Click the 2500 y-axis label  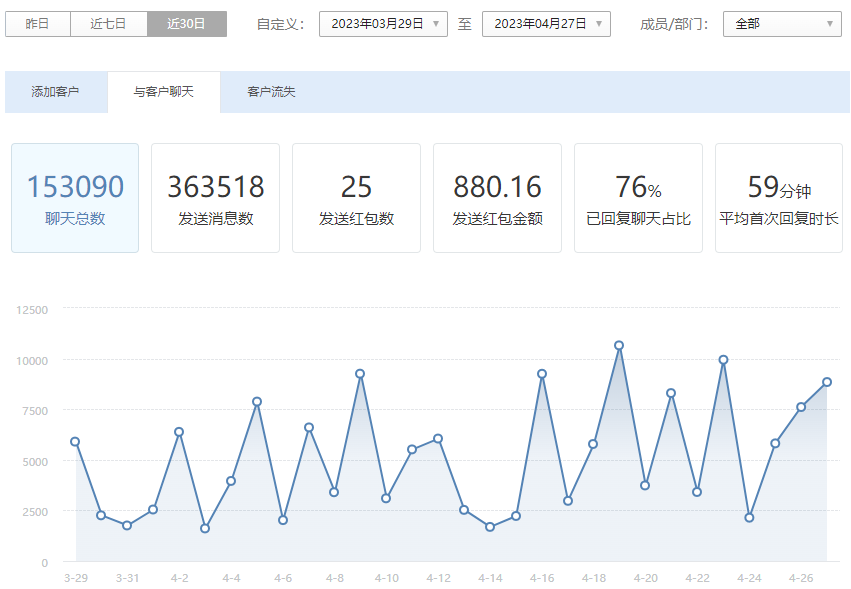(35, 512)
